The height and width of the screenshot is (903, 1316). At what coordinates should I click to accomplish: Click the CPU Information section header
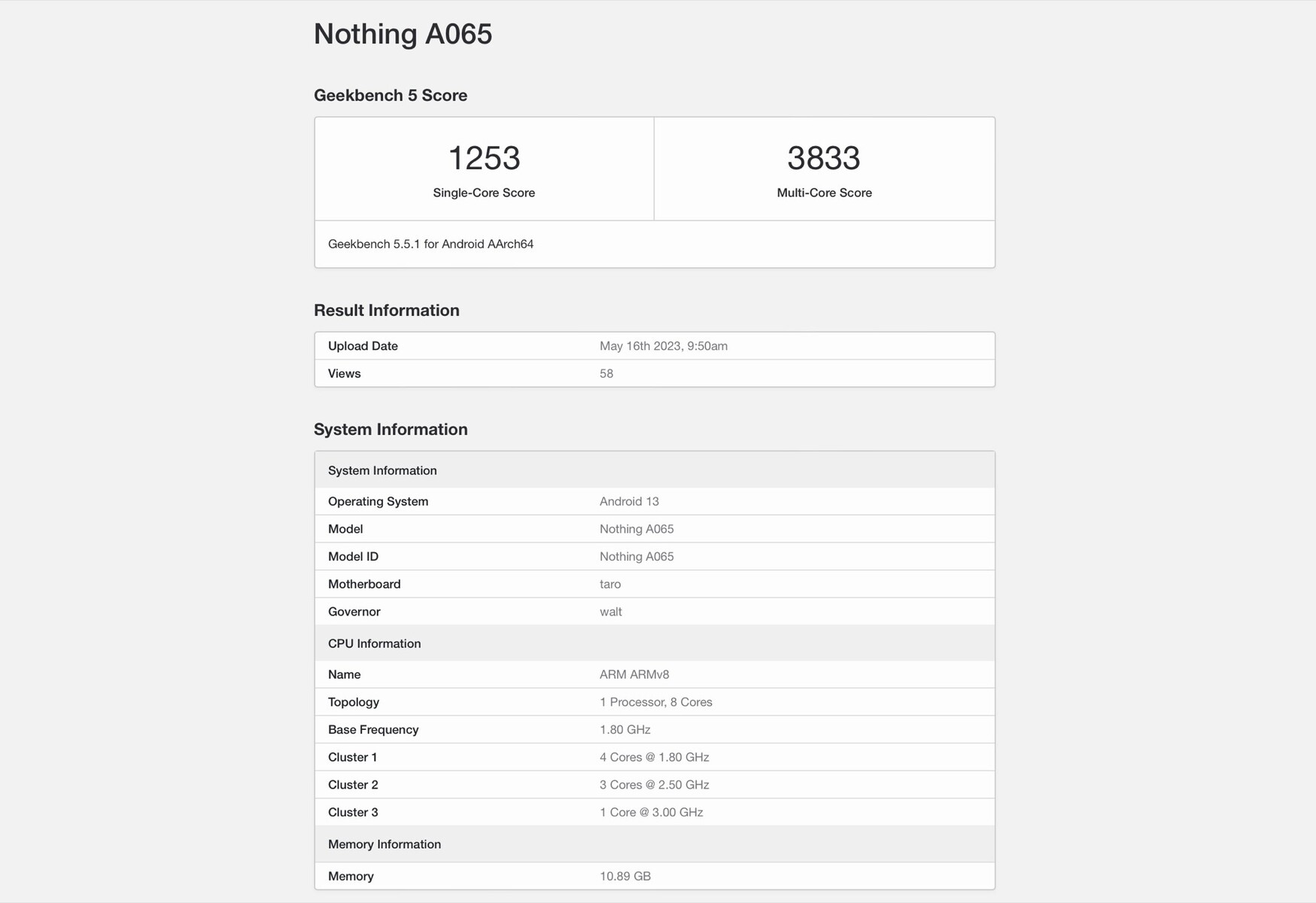[x=374, y=643]
